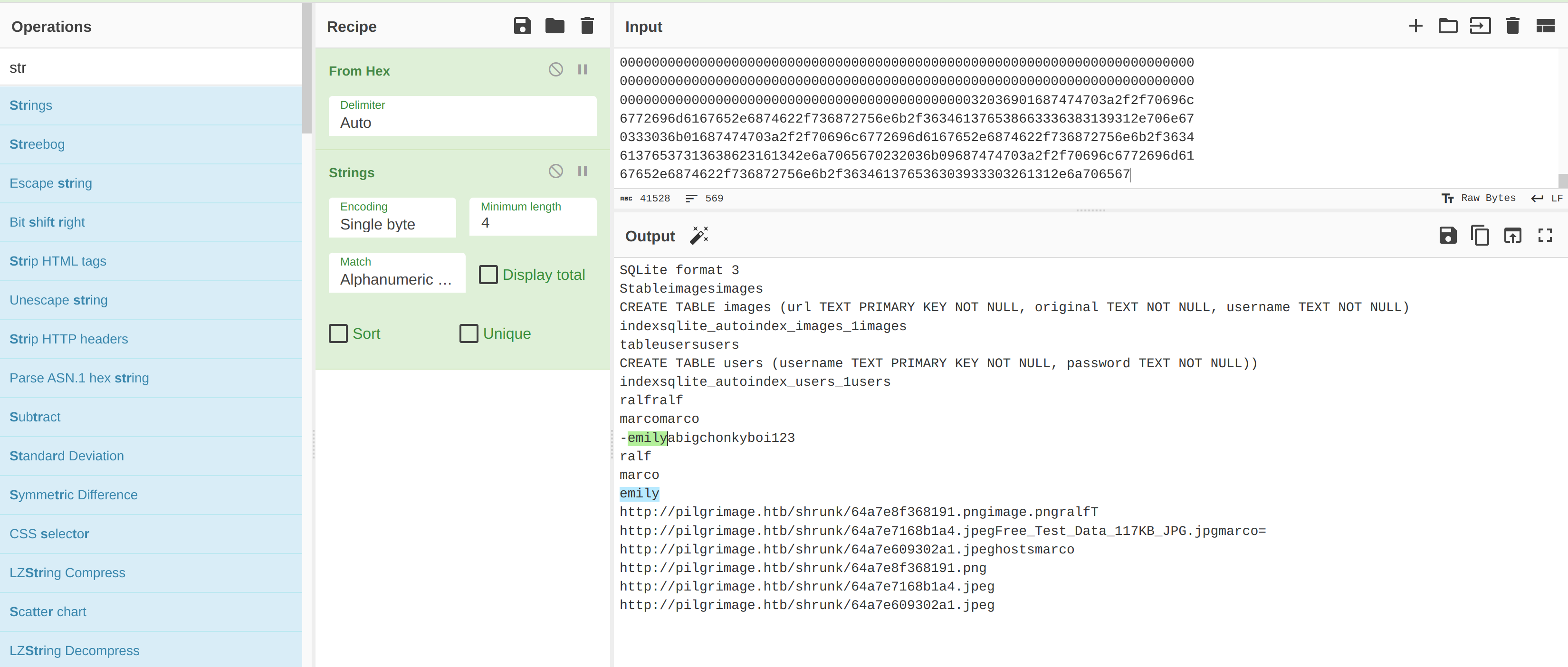
Task: Choose Standard Deviation operation
Action: pyautogui.click(x=151, y=456)
